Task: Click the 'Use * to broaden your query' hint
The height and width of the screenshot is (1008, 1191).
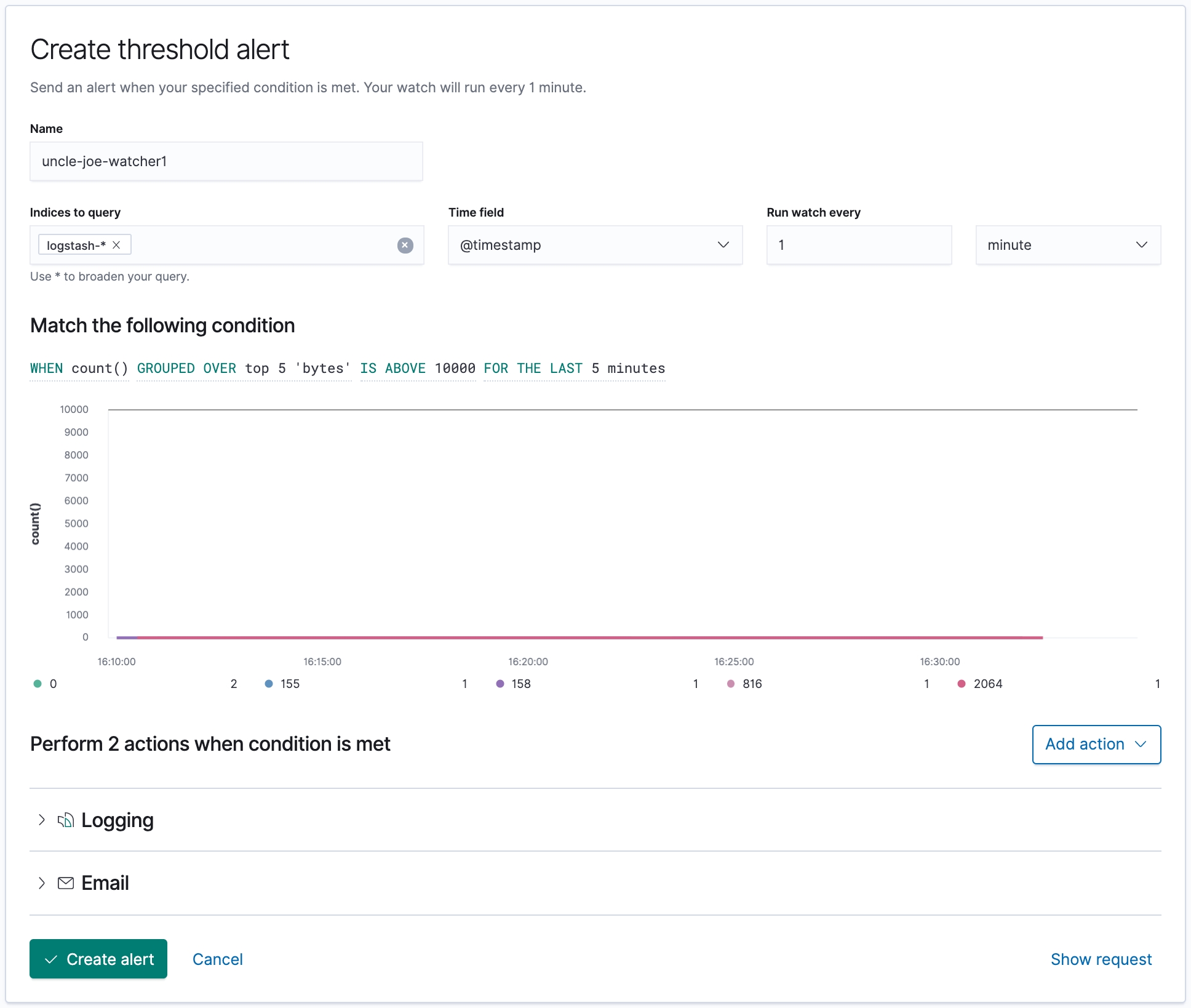Action: point(110,276)
